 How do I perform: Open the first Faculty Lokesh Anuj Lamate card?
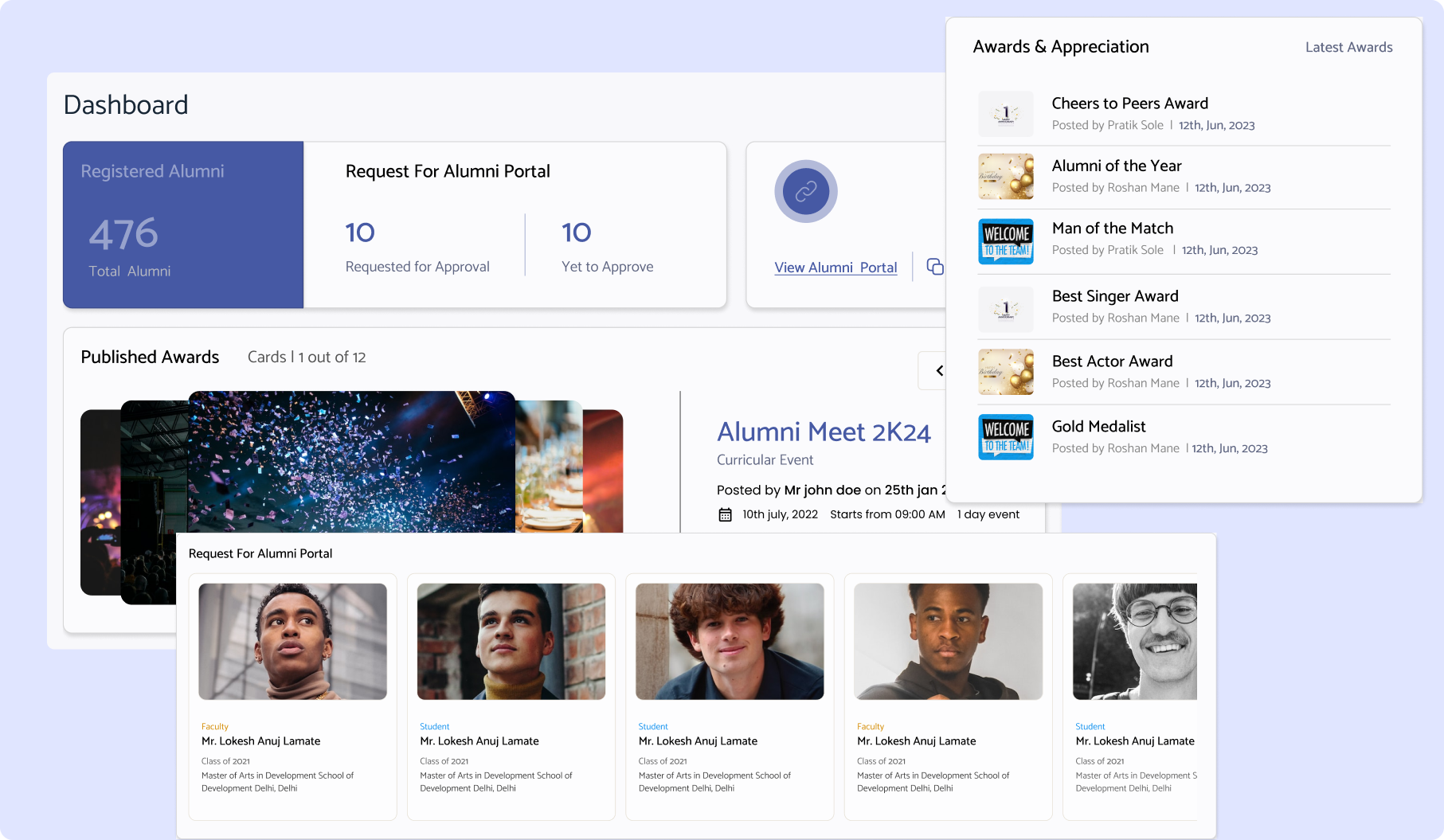coord(292,697)
